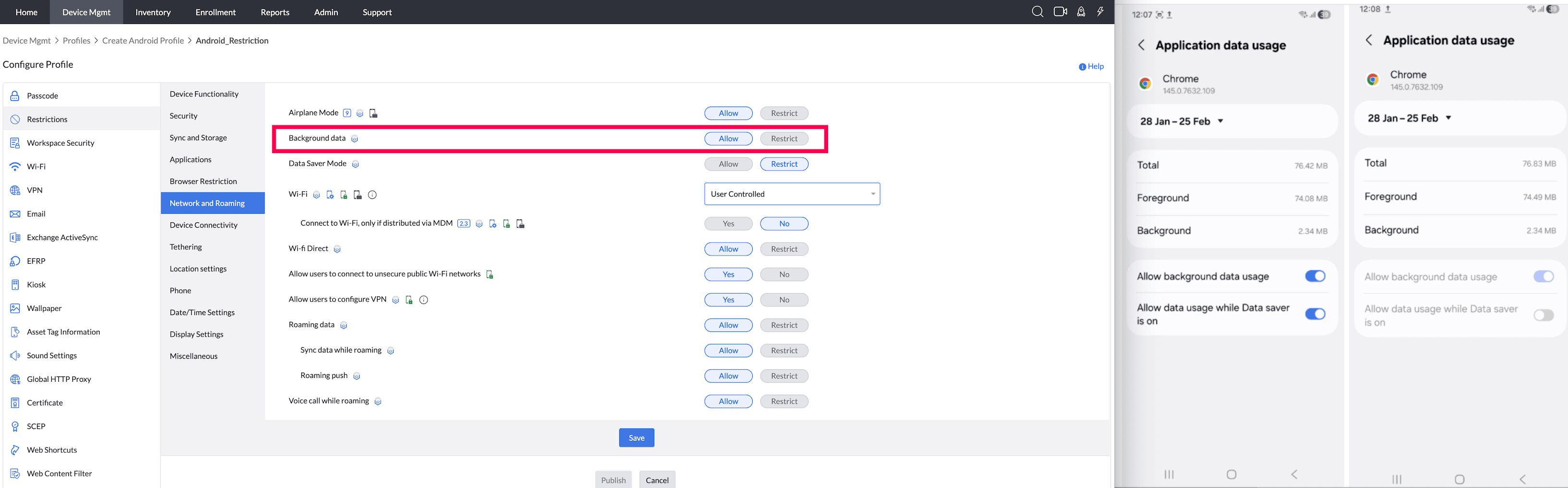Select Browser Restriction category
The height and width of the screenshot is (488, 1568).
(212, 182)
